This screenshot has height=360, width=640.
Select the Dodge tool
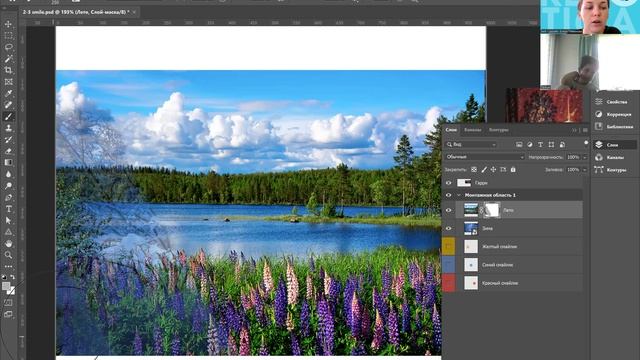click(x=8, y=186)
